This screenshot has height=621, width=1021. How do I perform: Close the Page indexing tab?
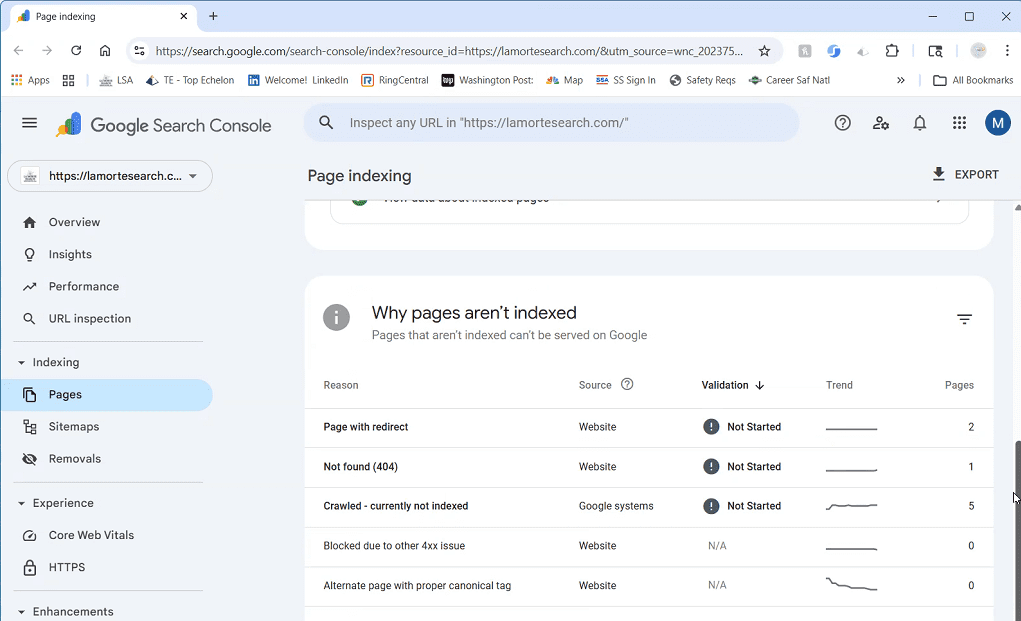[x=184, y=16]
